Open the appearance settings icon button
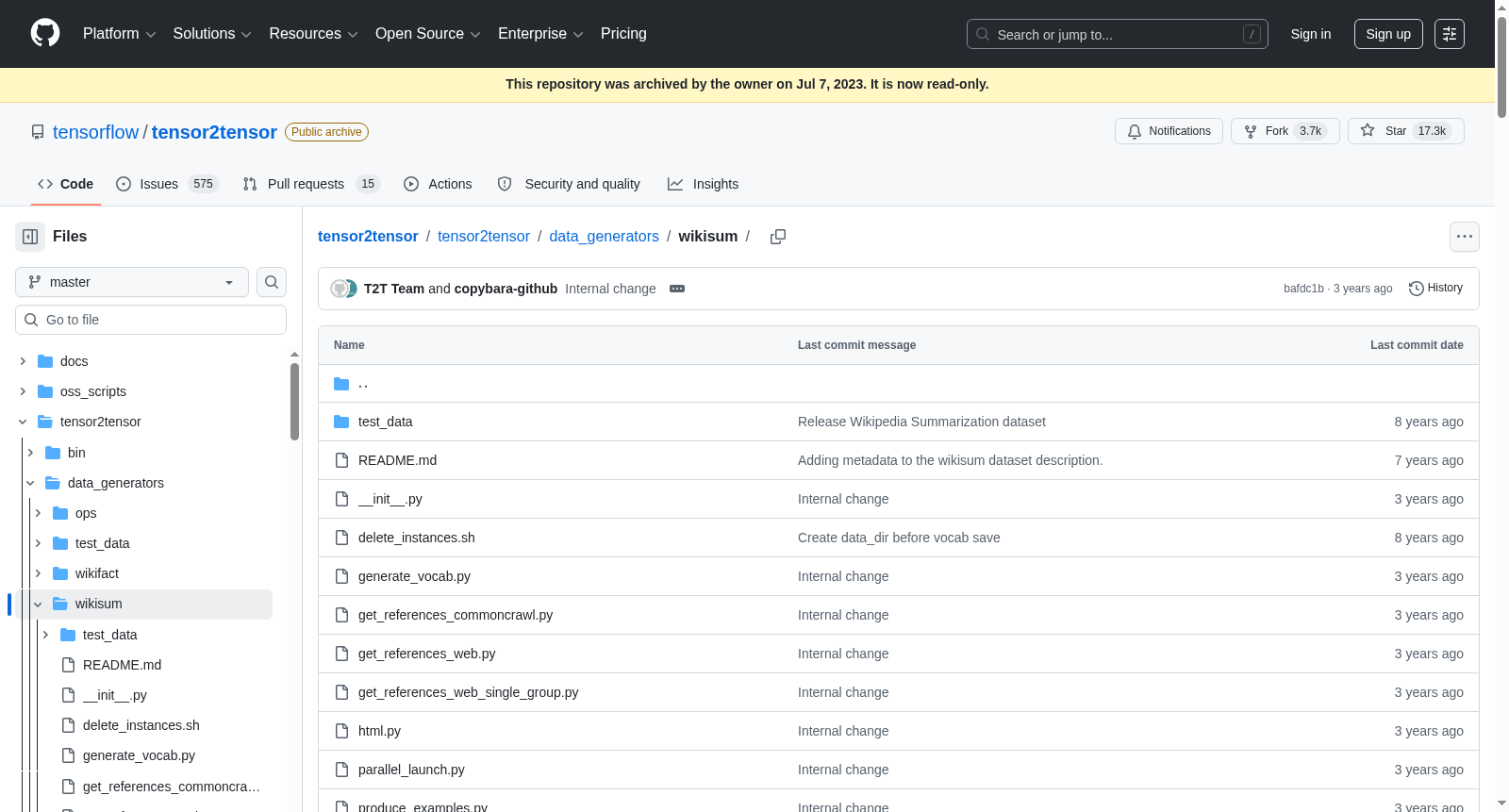This screenshot has width=1509, height=812. [x=1450, y=34]
